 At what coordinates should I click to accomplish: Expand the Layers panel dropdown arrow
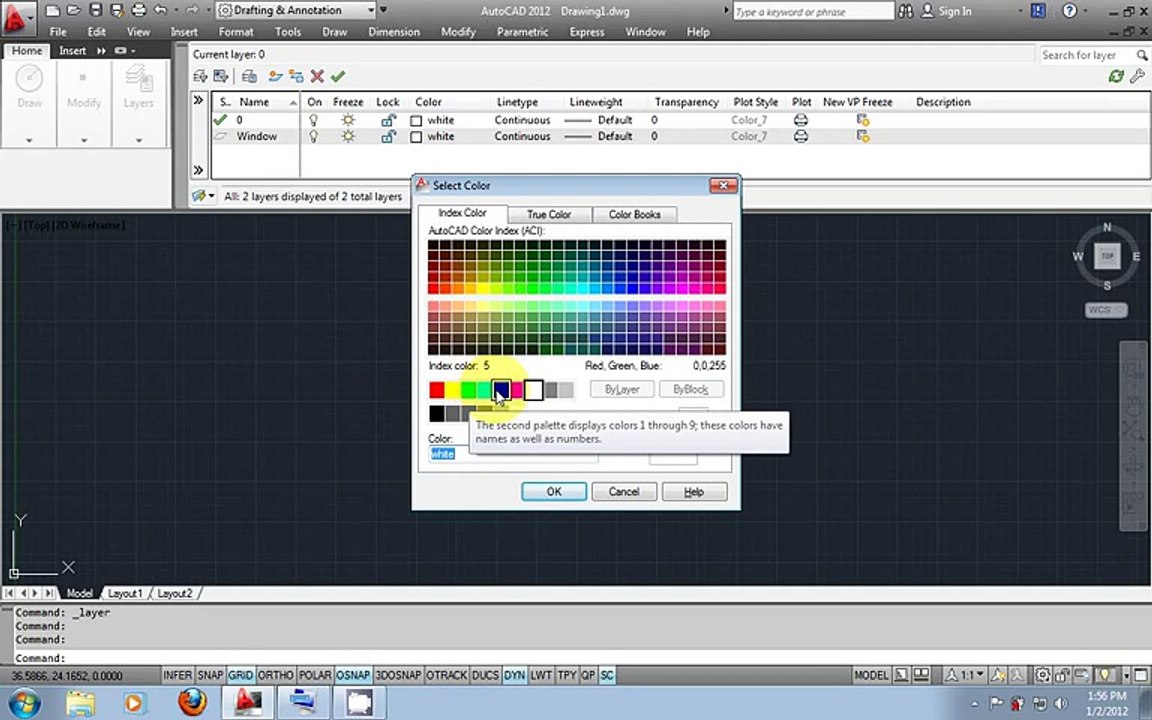[139, 140]
